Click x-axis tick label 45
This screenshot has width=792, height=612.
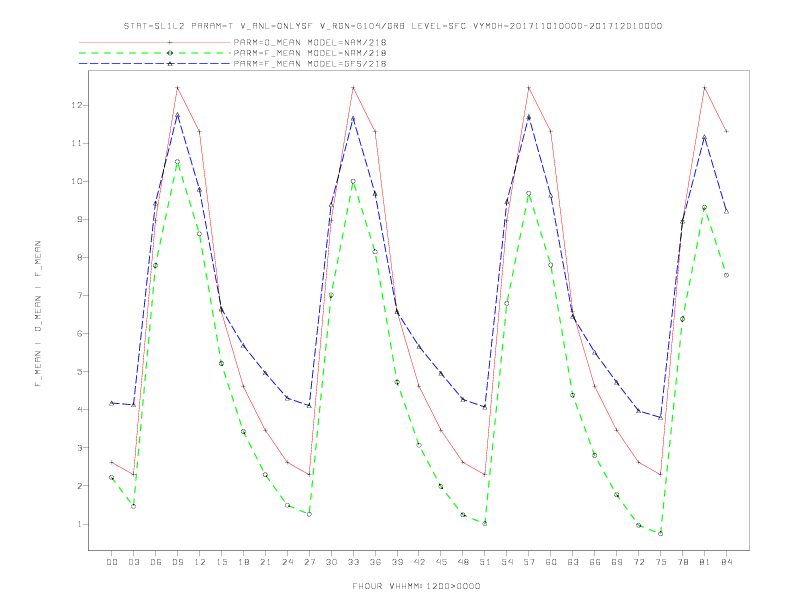[441, 562]
